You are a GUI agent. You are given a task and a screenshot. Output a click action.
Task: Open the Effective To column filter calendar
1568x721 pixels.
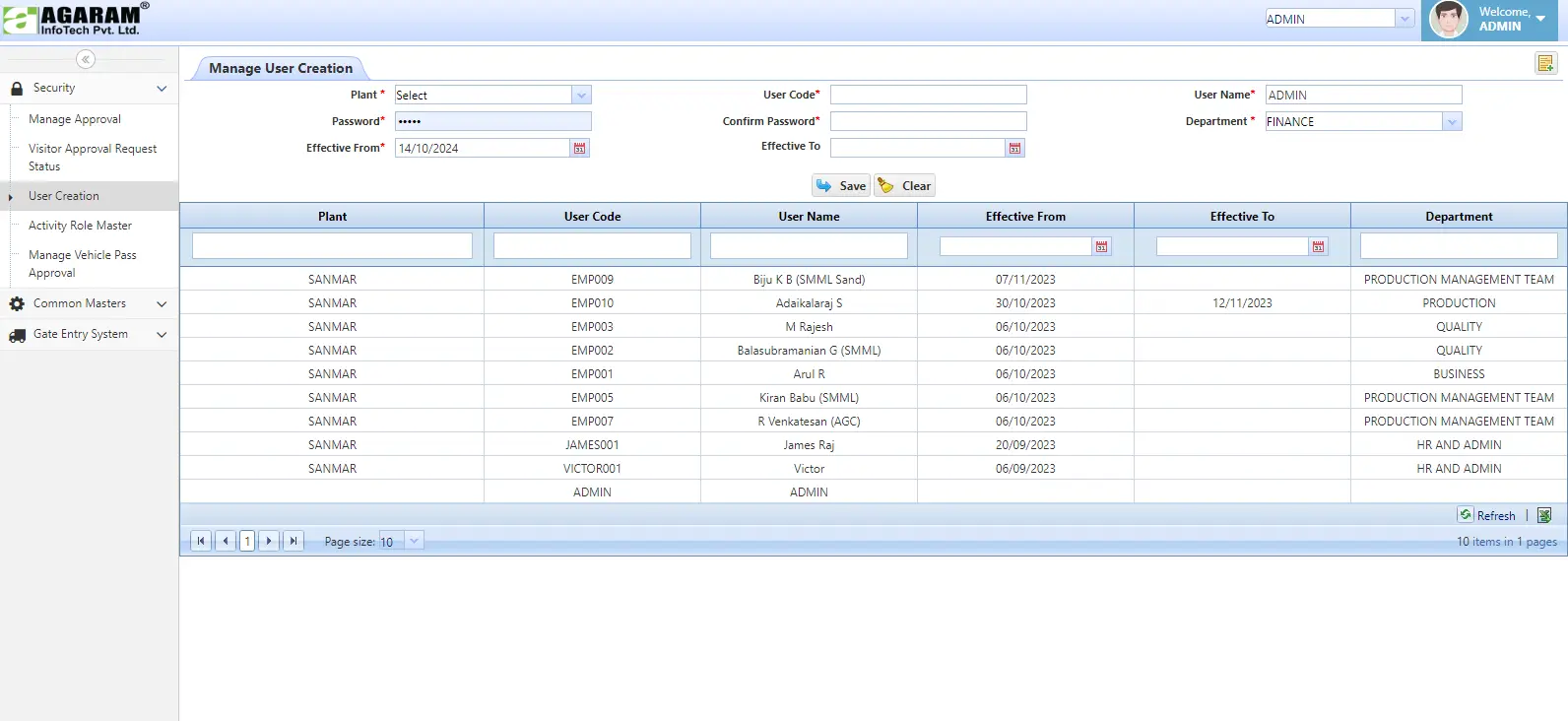tap(1318, 246)
